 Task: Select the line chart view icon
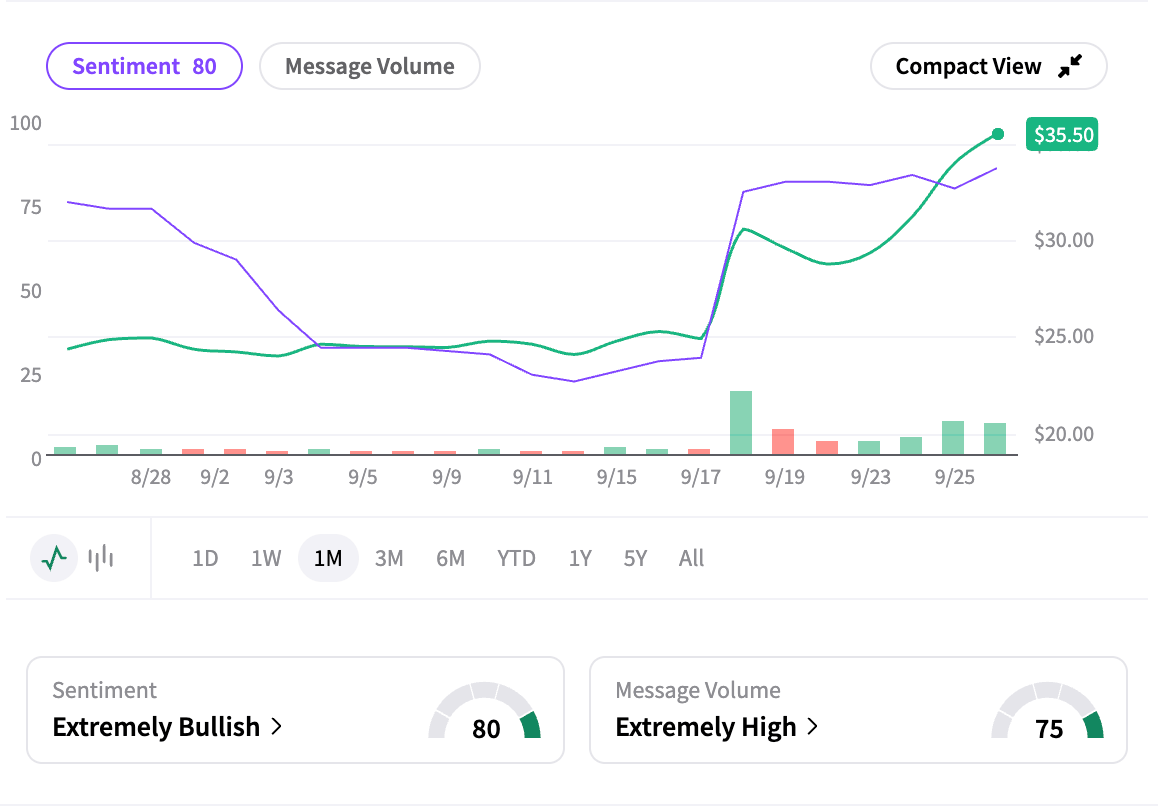tap(54, 558)
